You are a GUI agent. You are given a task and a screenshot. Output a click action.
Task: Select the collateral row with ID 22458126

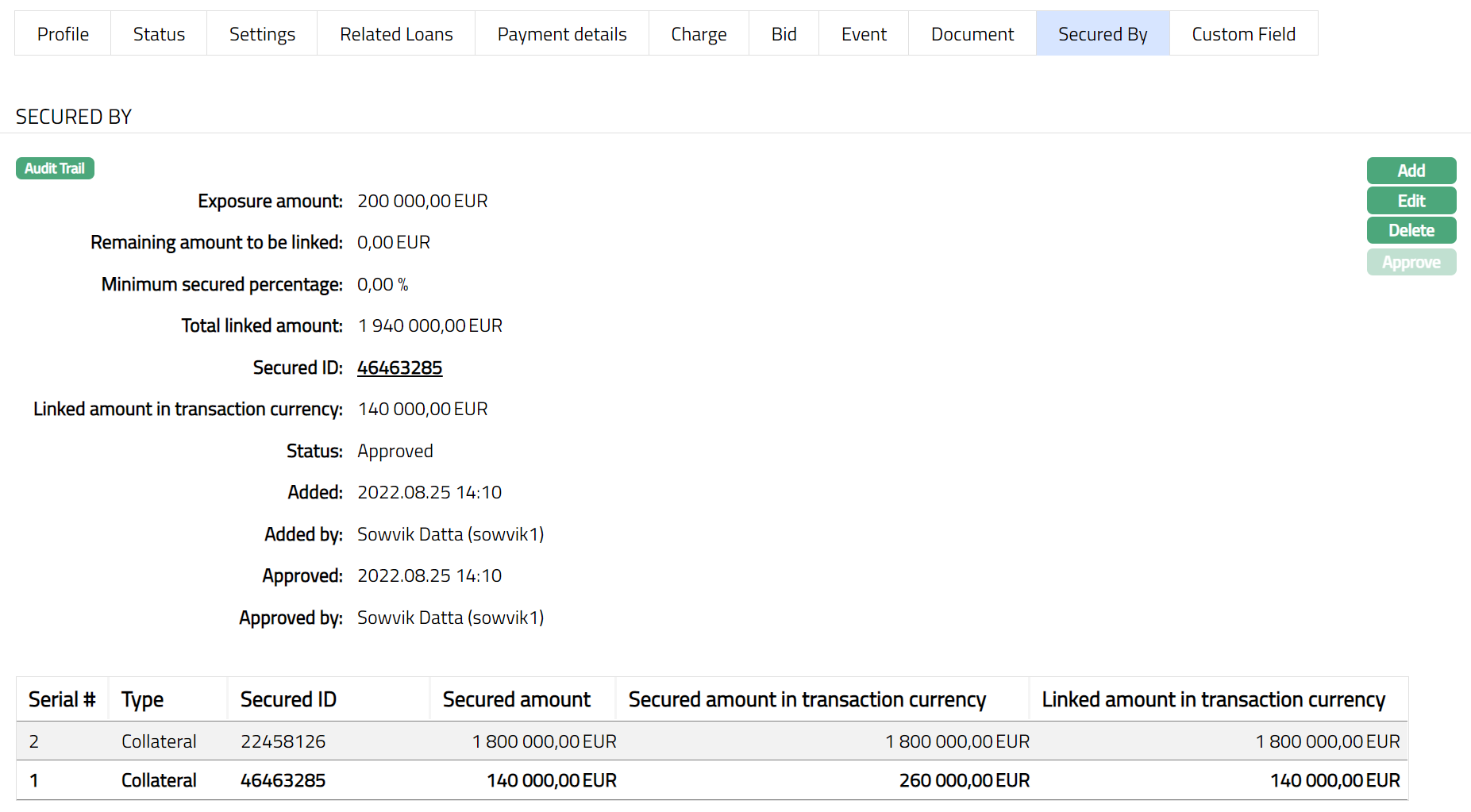283,741
